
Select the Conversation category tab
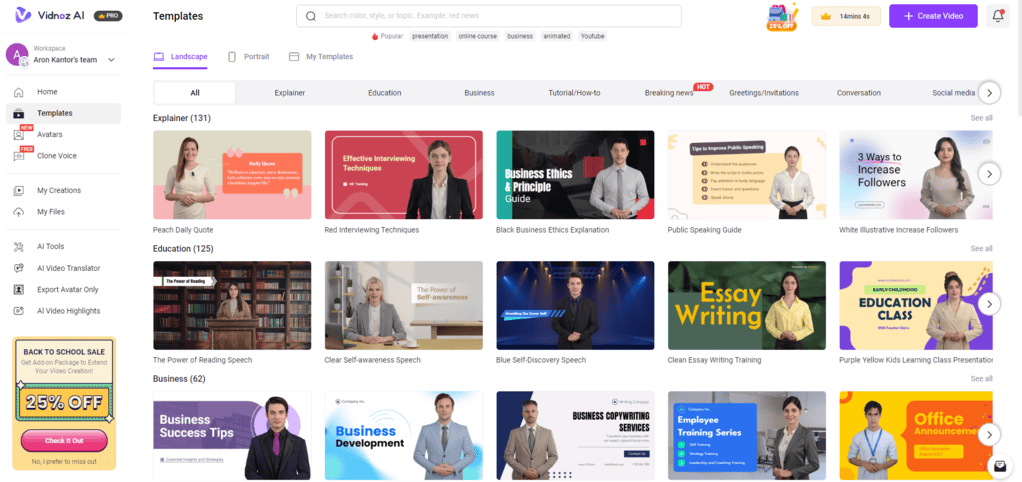coord(859,93)
